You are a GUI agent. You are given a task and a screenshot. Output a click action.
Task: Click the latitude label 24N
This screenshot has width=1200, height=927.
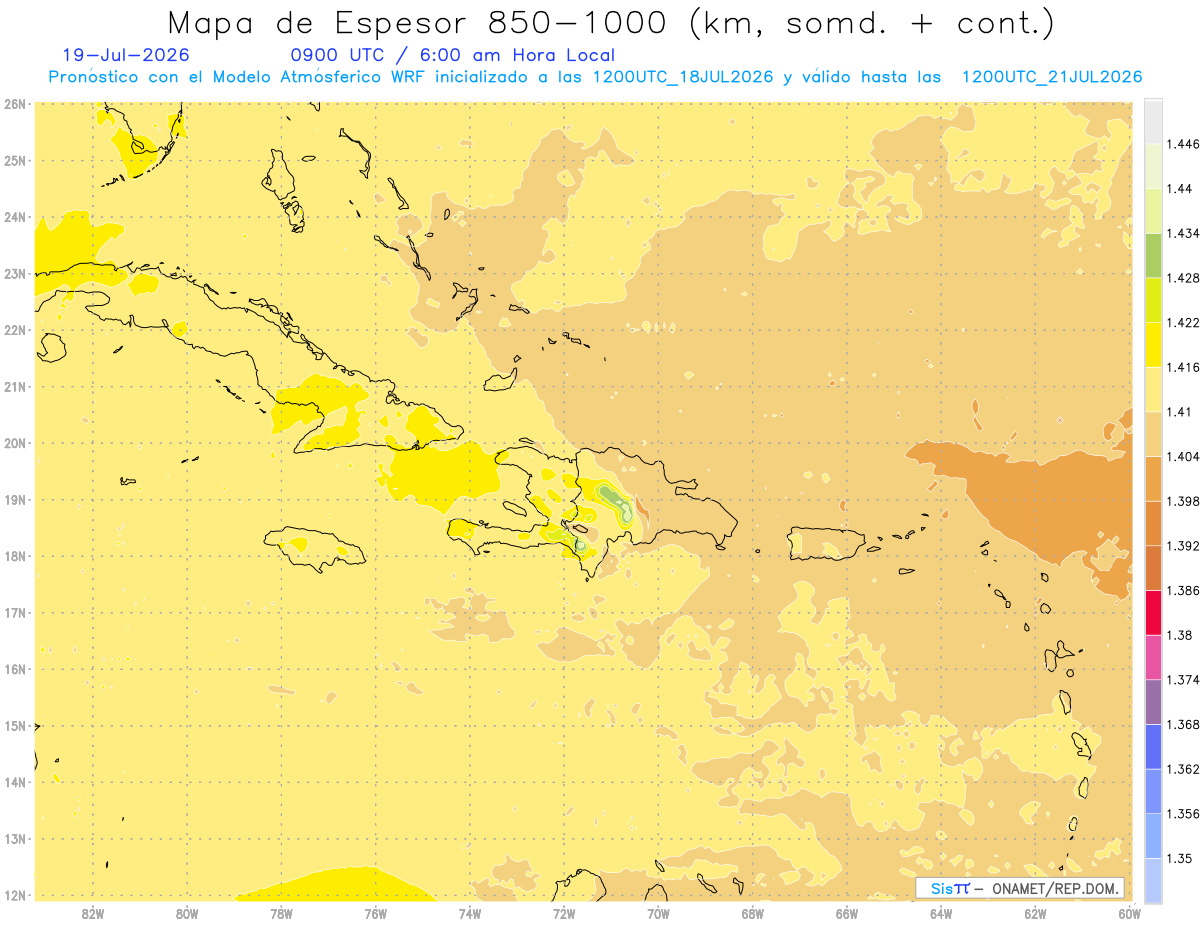14,216
